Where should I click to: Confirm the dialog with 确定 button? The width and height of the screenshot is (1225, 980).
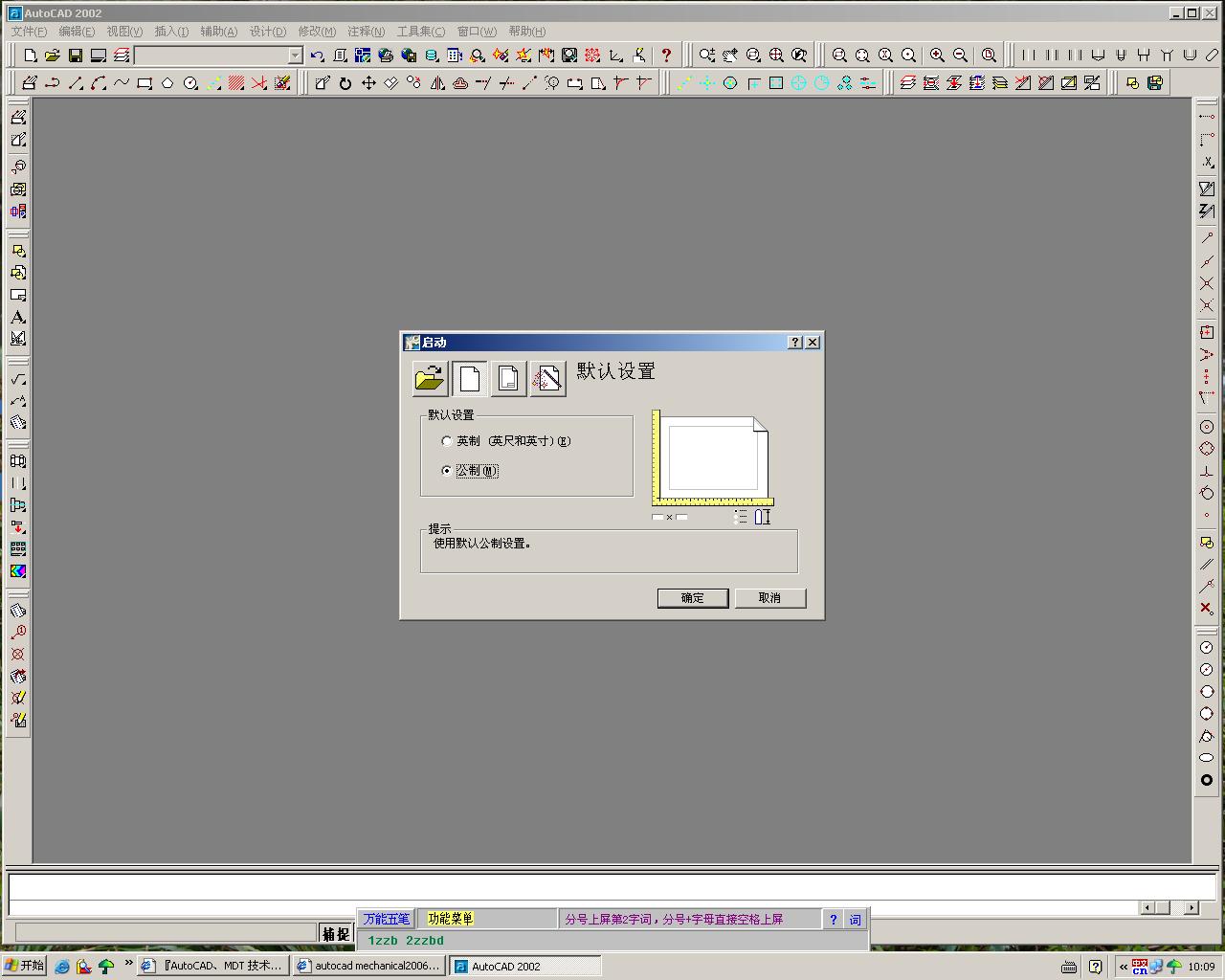tap(693, 598)
